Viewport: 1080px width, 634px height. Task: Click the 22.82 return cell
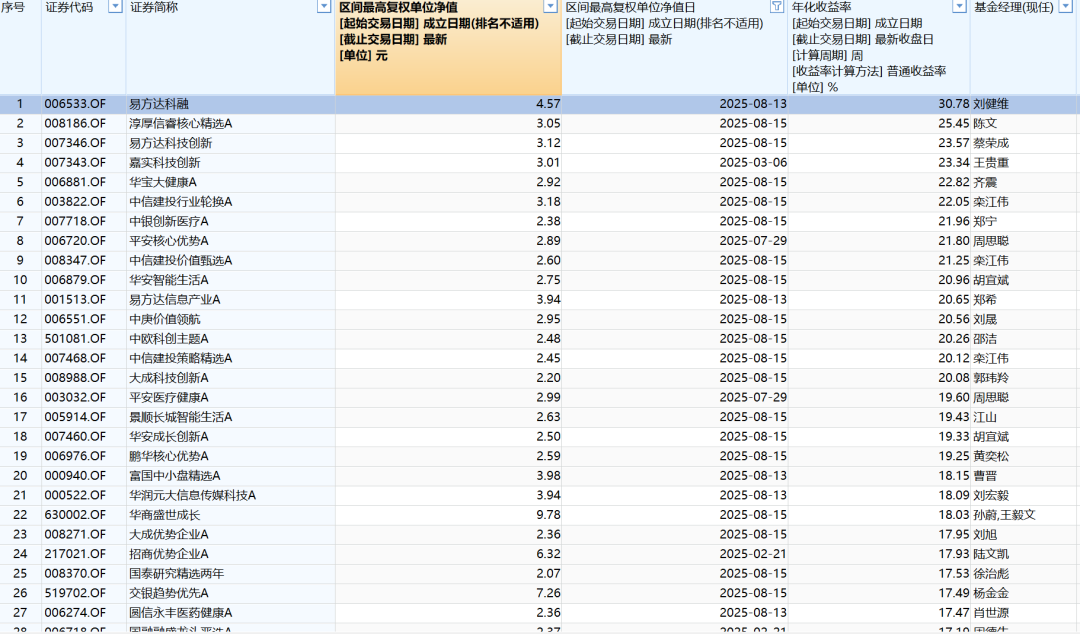point(879,182)
